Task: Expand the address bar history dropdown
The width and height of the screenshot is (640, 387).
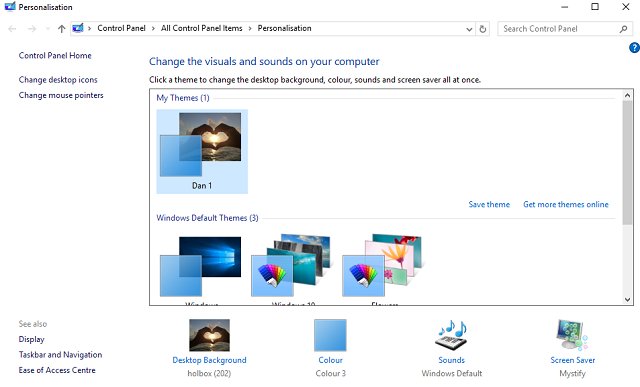Action: pyautogui.click(x=469, y=29)
